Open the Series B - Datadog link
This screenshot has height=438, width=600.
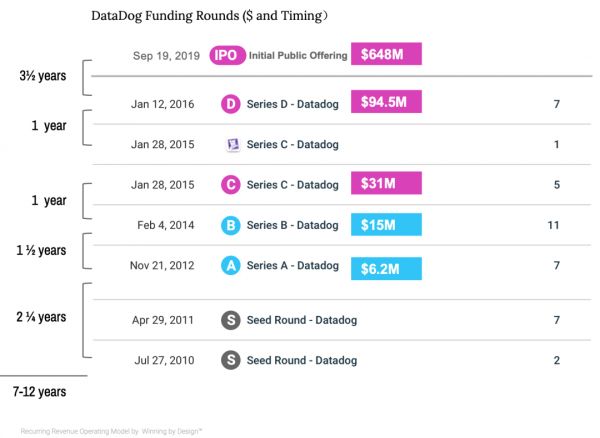[293, 226]
